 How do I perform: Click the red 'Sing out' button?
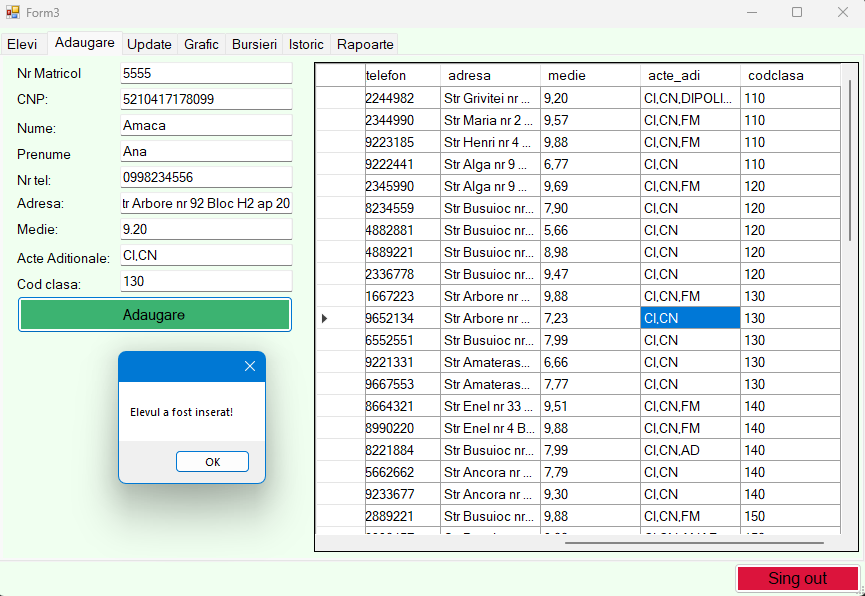(x=797, y=578)
